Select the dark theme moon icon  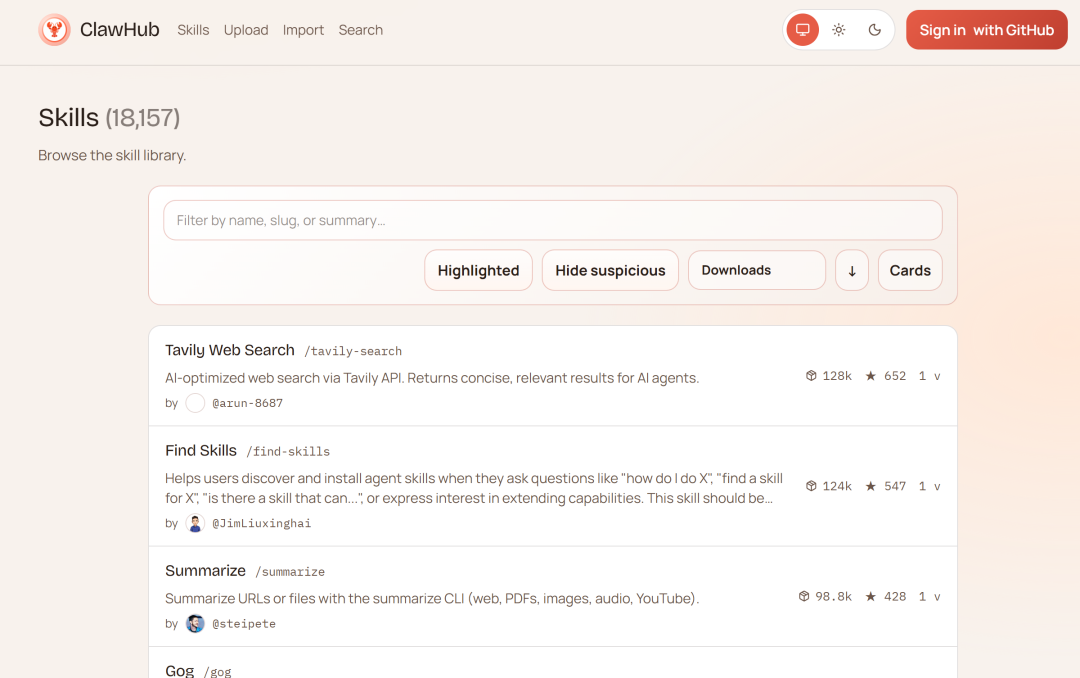875,30
